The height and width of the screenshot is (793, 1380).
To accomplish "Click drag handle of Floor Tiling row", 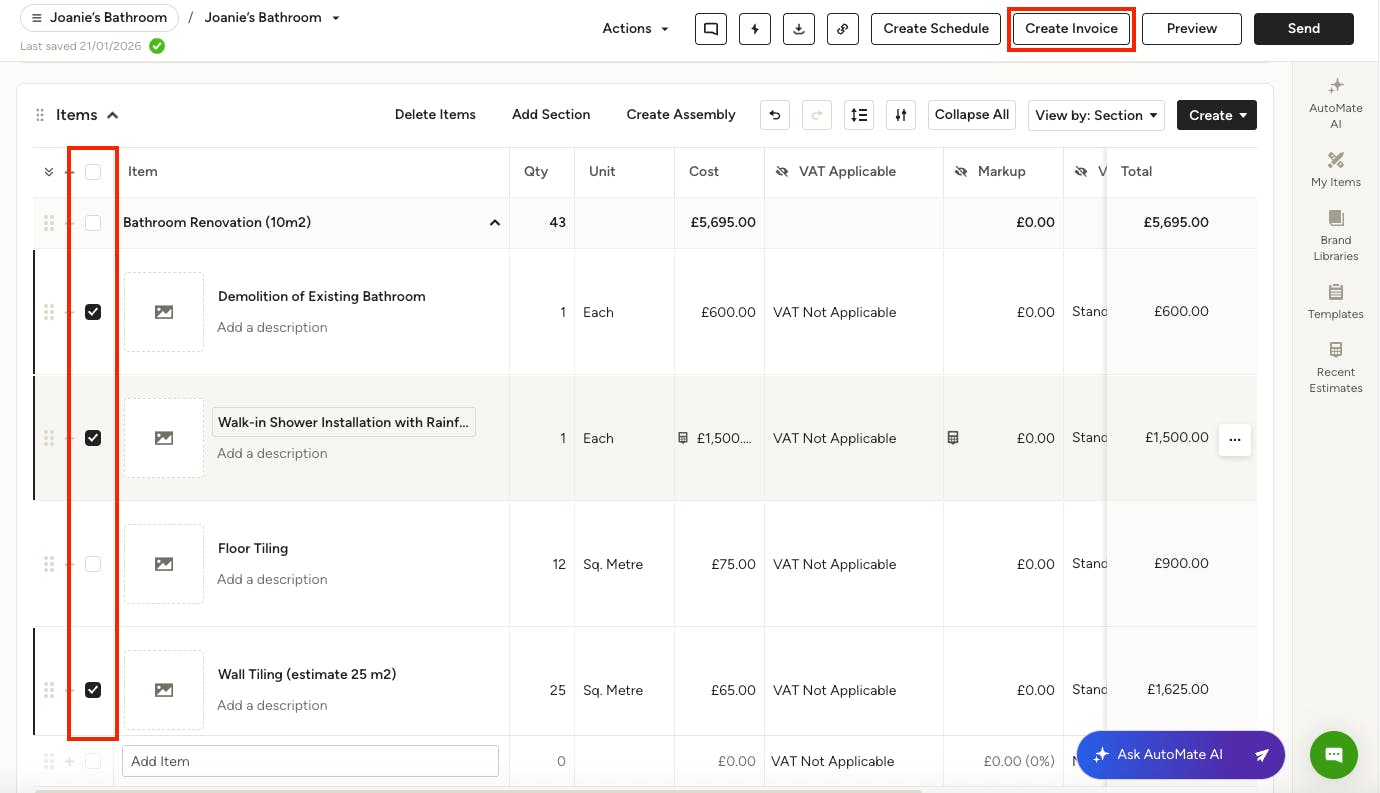I will (x=48, y=564).
